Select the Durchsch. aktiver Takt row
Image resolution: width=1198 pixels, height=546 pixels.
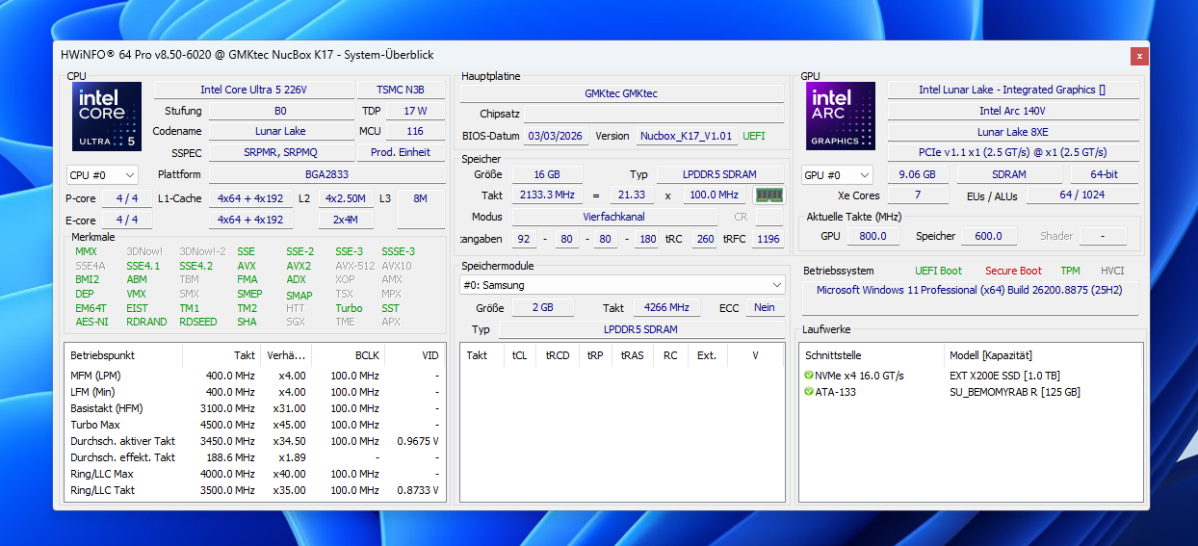[256, 441]
